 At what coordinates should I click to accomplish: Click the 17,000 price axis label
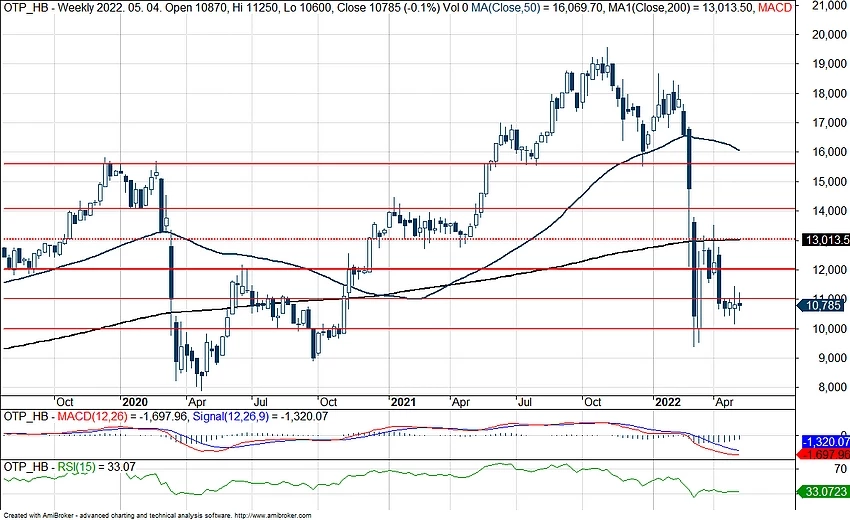click(x=828, y=123)
